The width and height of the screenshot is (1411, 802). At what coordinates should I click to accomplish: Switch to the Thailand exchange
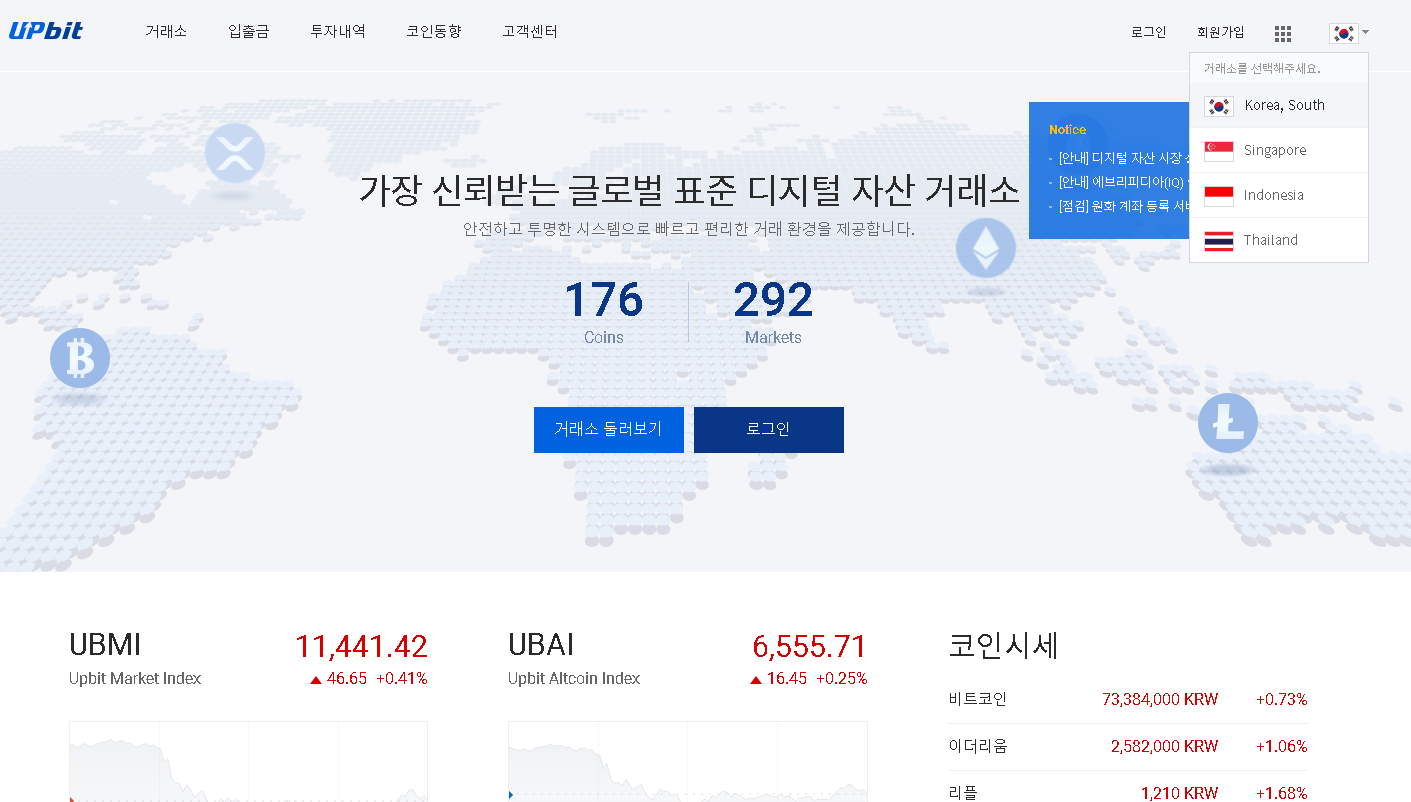1279,240
